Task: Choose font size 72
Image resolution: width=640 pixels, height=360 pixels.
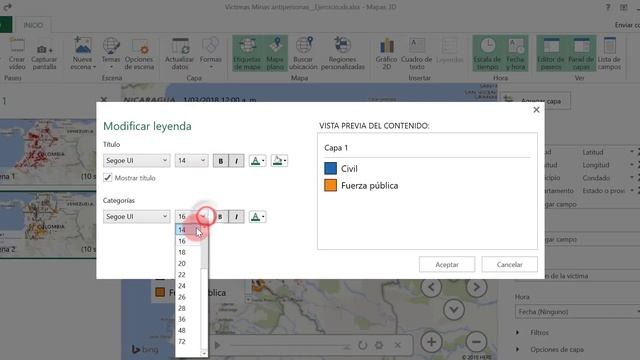Action: [188, 342]
